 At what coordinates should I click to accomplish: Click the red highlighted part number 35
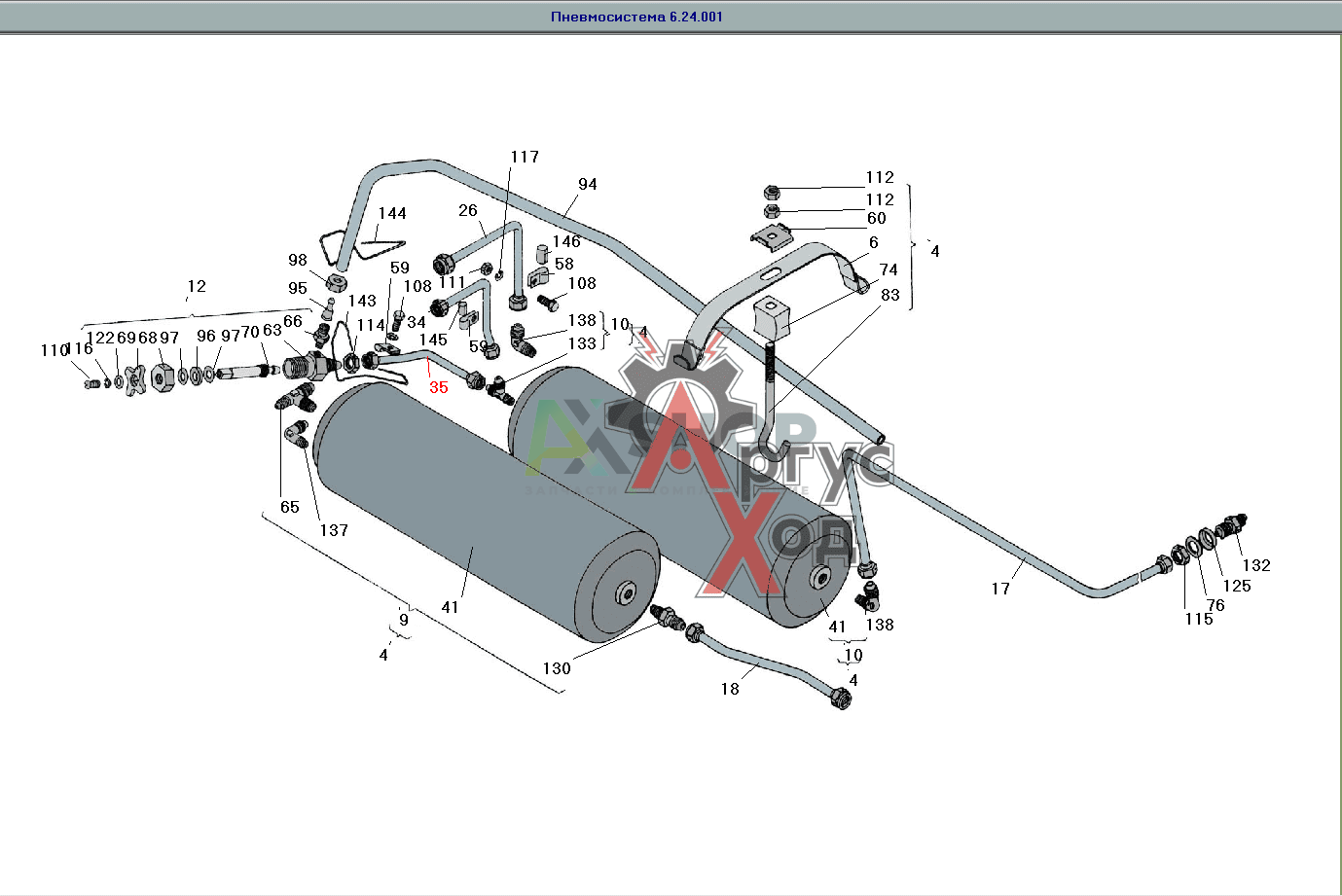pyautogui.click(x=439, y=387)
